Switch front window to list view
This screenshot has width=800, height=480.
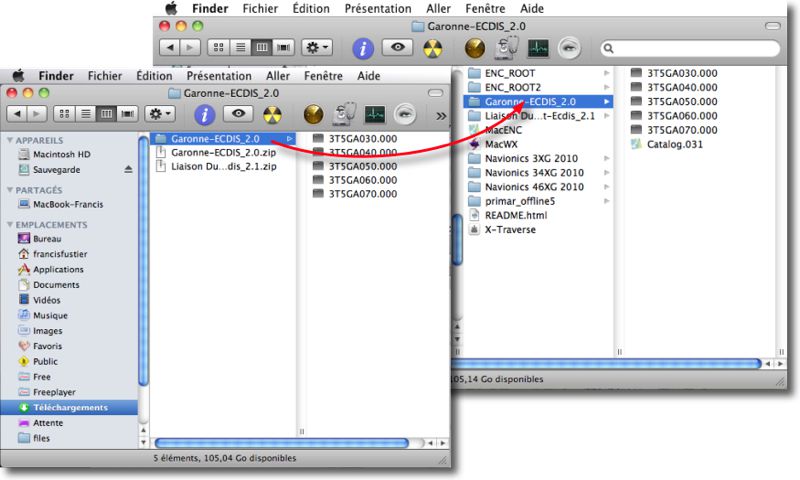(x=86, y=113)
